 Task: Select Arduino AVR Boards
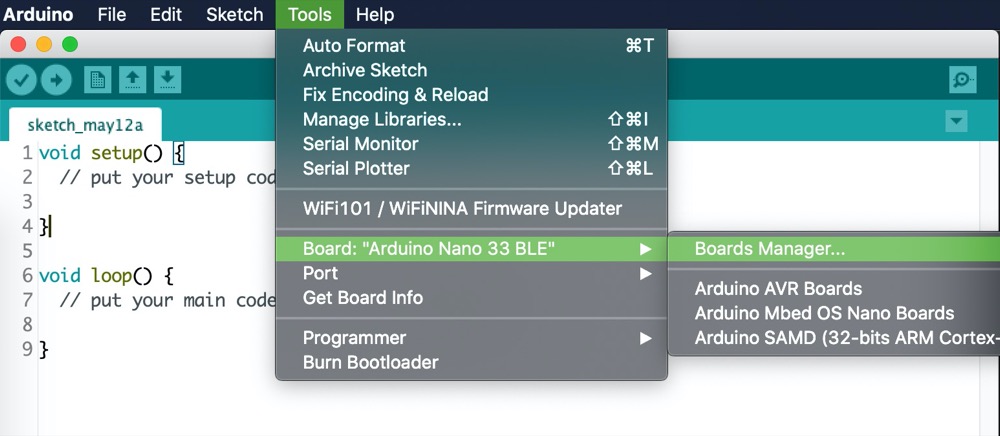coord(834,289)
